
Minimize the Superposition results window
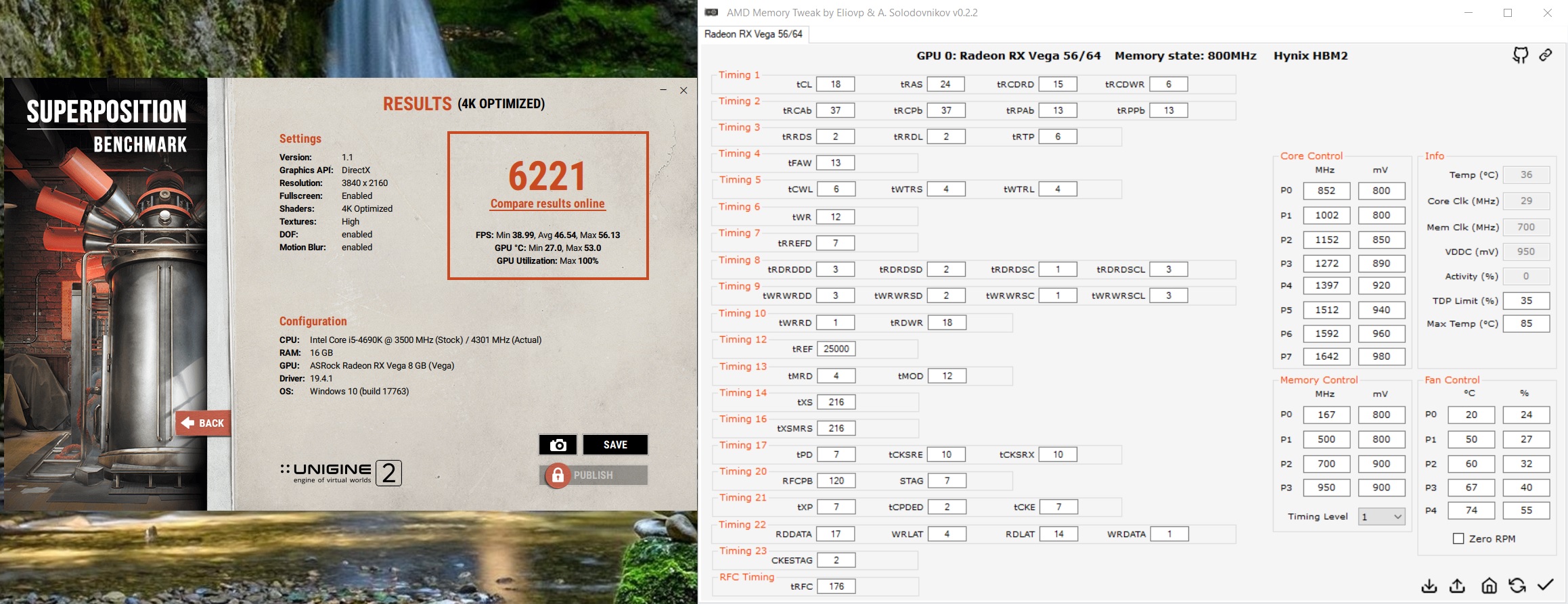663,90
